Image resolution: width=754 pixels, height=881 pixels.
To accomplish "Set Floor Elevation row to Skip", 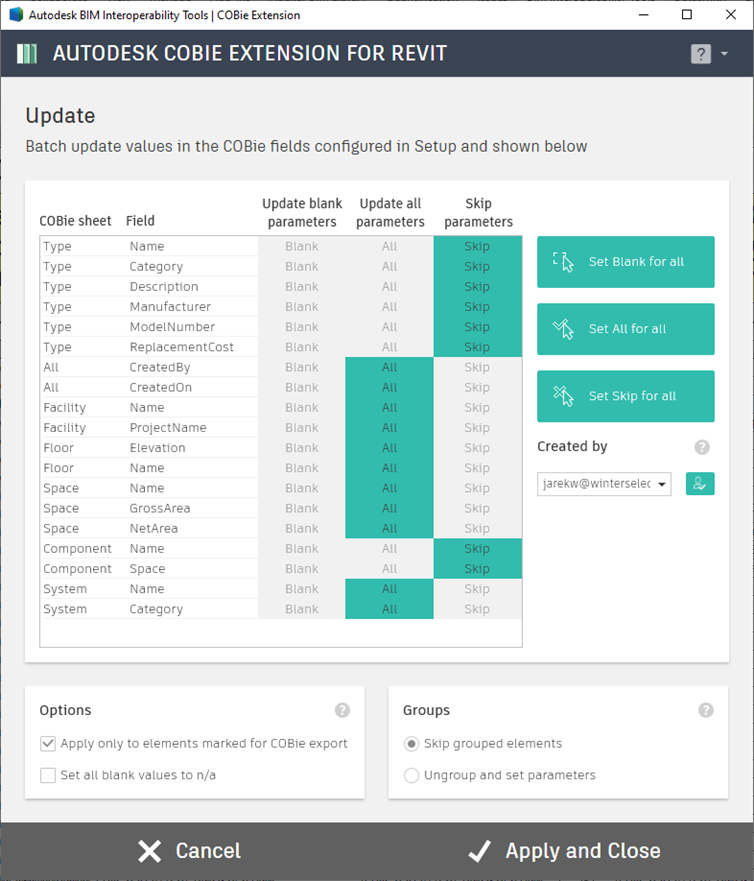I will pos(477,448).
